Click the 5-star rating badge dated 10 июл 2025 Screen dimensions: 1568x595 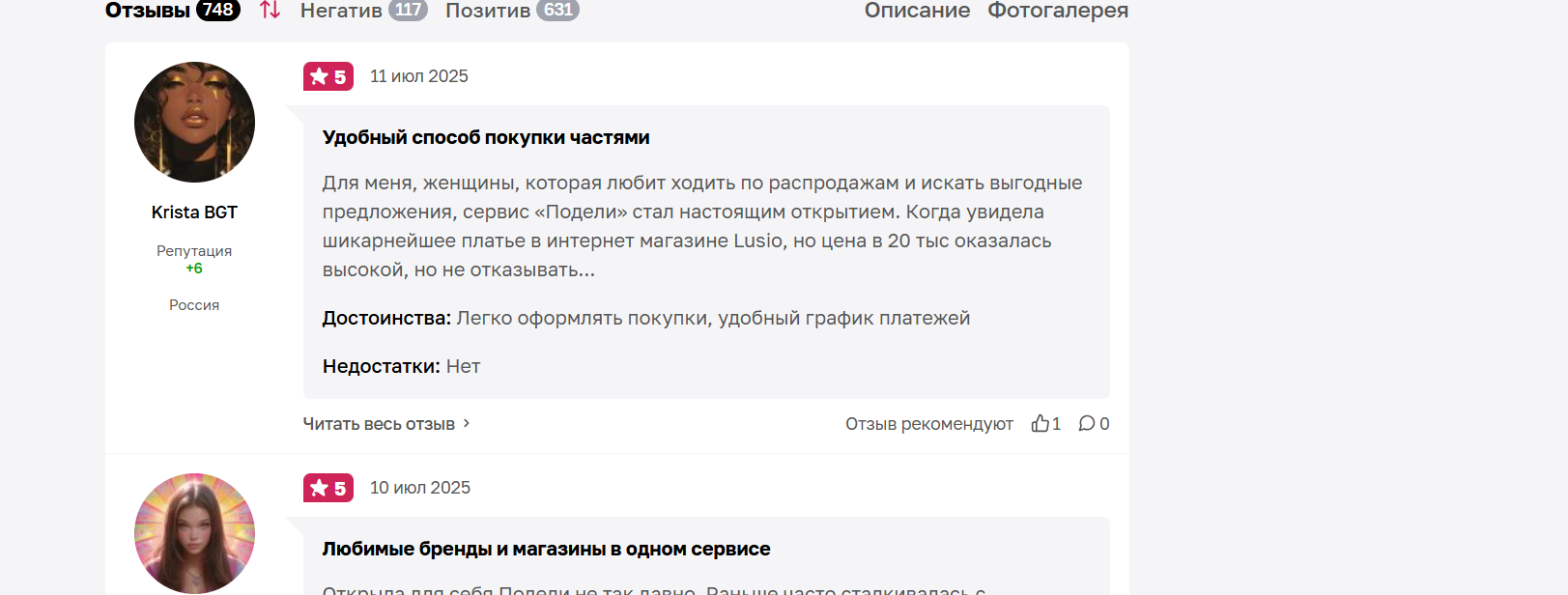point(328,488)
